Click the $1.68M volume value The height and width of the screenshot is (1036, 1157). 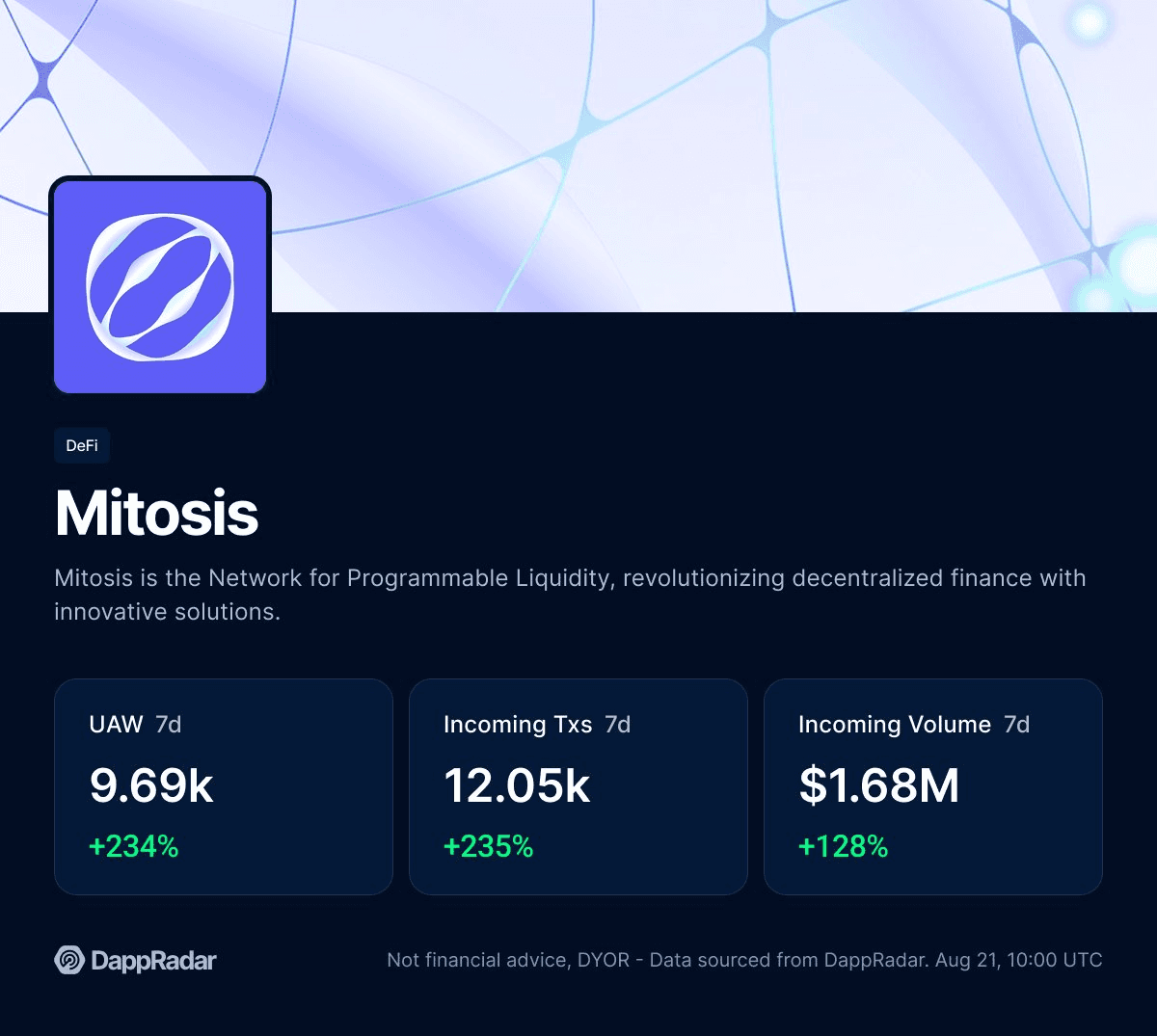[x=879, y=785]
